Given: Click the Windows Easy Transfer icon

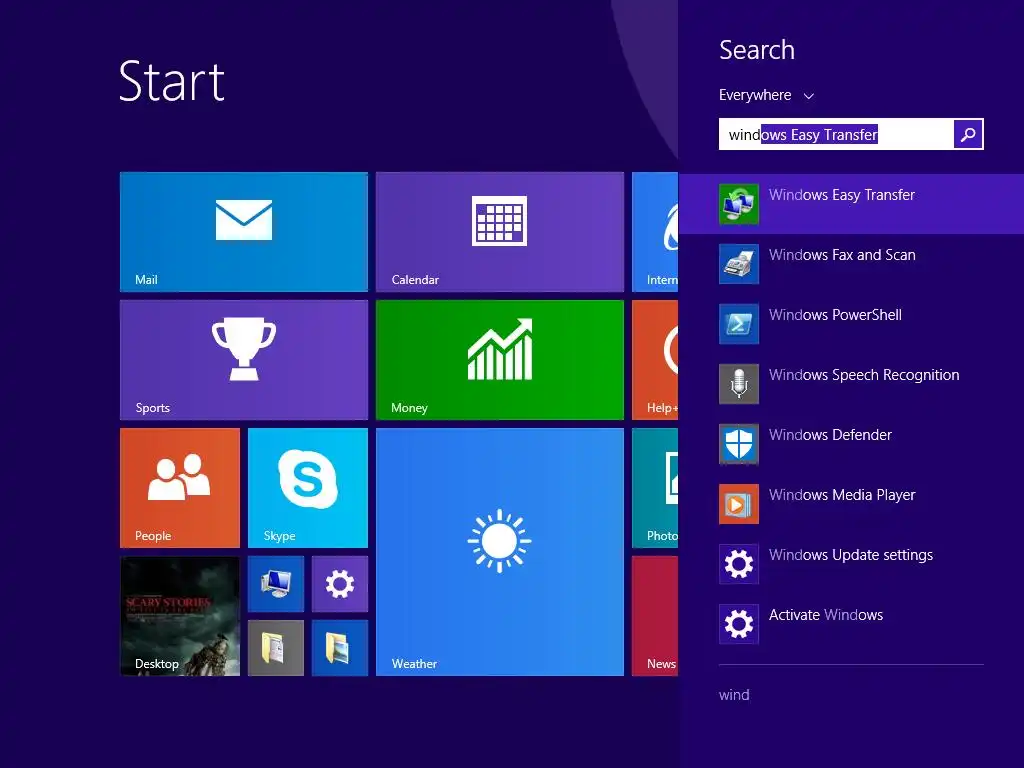Looking at the screenshot, I should point(739,204).
